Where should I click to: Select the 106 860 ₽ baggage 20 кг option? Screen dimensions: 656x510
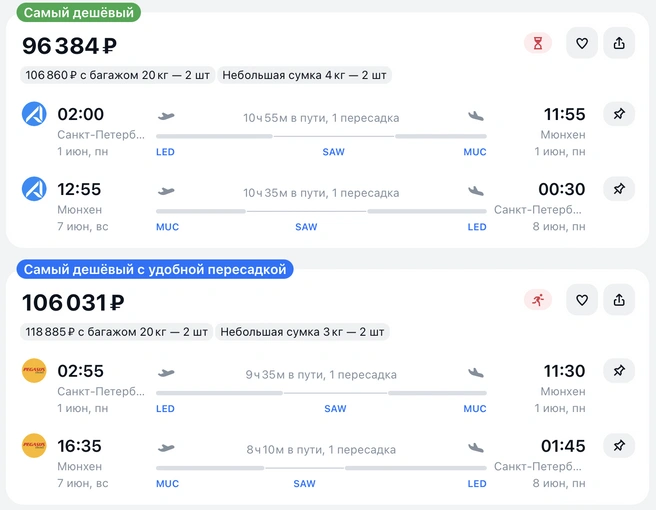pos(118,75)
